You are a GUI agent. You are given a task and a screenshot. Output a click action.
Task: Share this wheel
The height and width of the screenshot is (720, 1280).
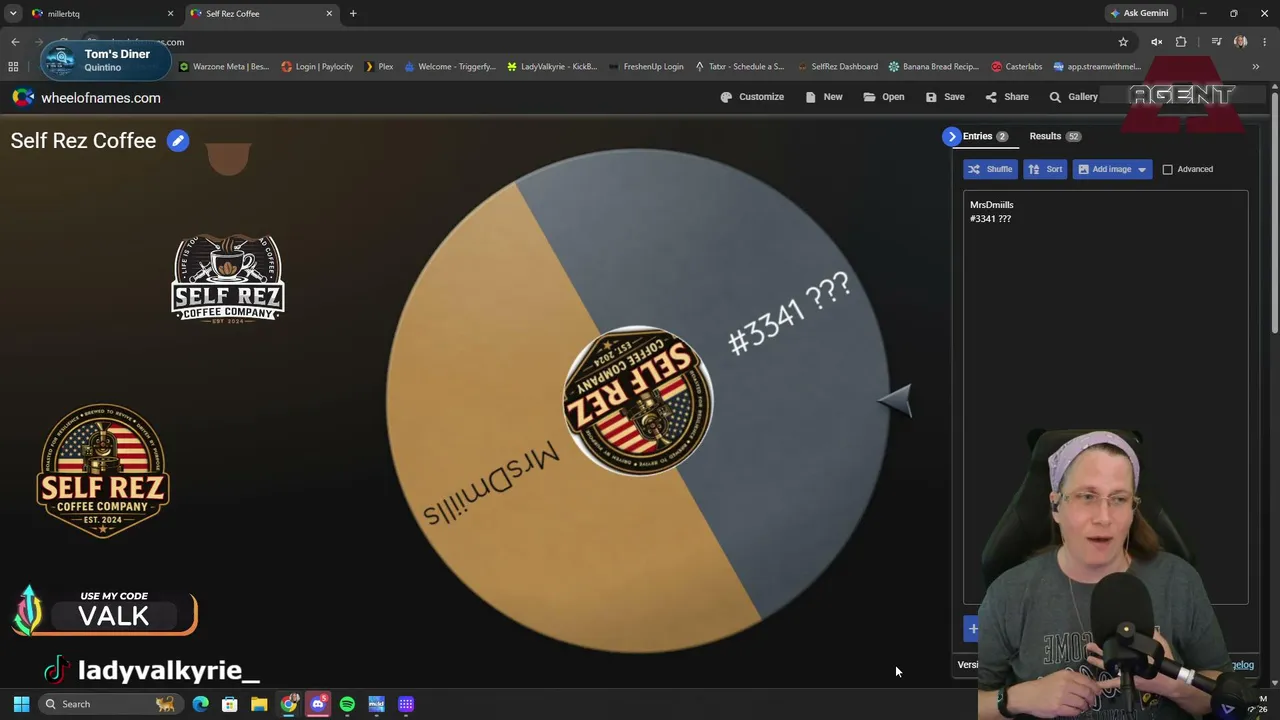point(1007,97)
